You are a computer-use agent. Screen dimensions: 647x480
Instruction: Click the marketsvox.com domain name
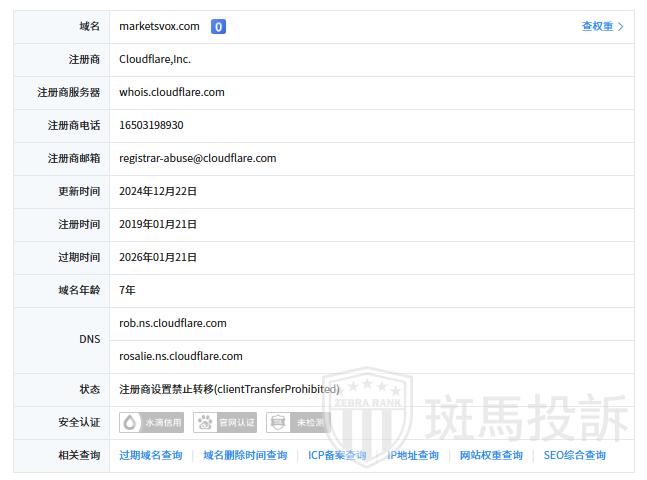159,27
